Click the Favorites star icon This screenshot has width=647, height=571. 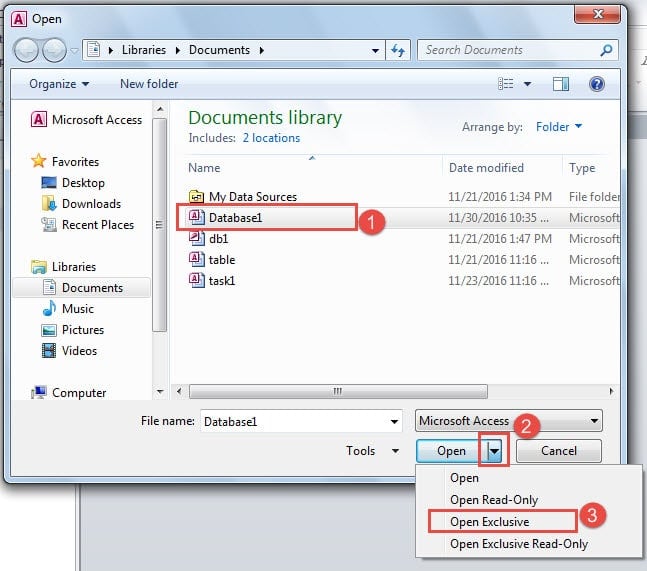click(x=38, y=161)
